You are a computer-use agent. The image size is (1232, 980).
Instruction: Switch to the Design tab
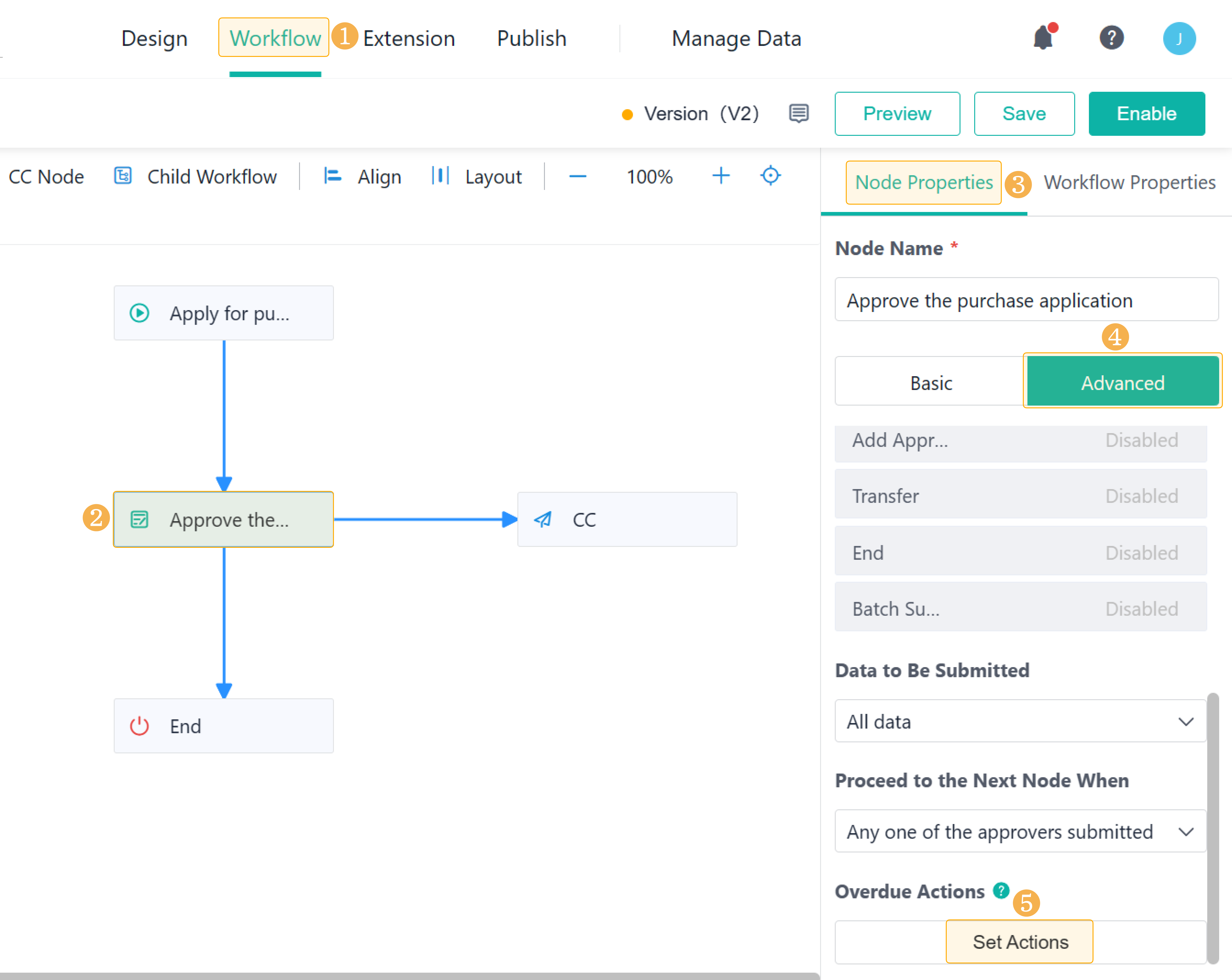154,38
